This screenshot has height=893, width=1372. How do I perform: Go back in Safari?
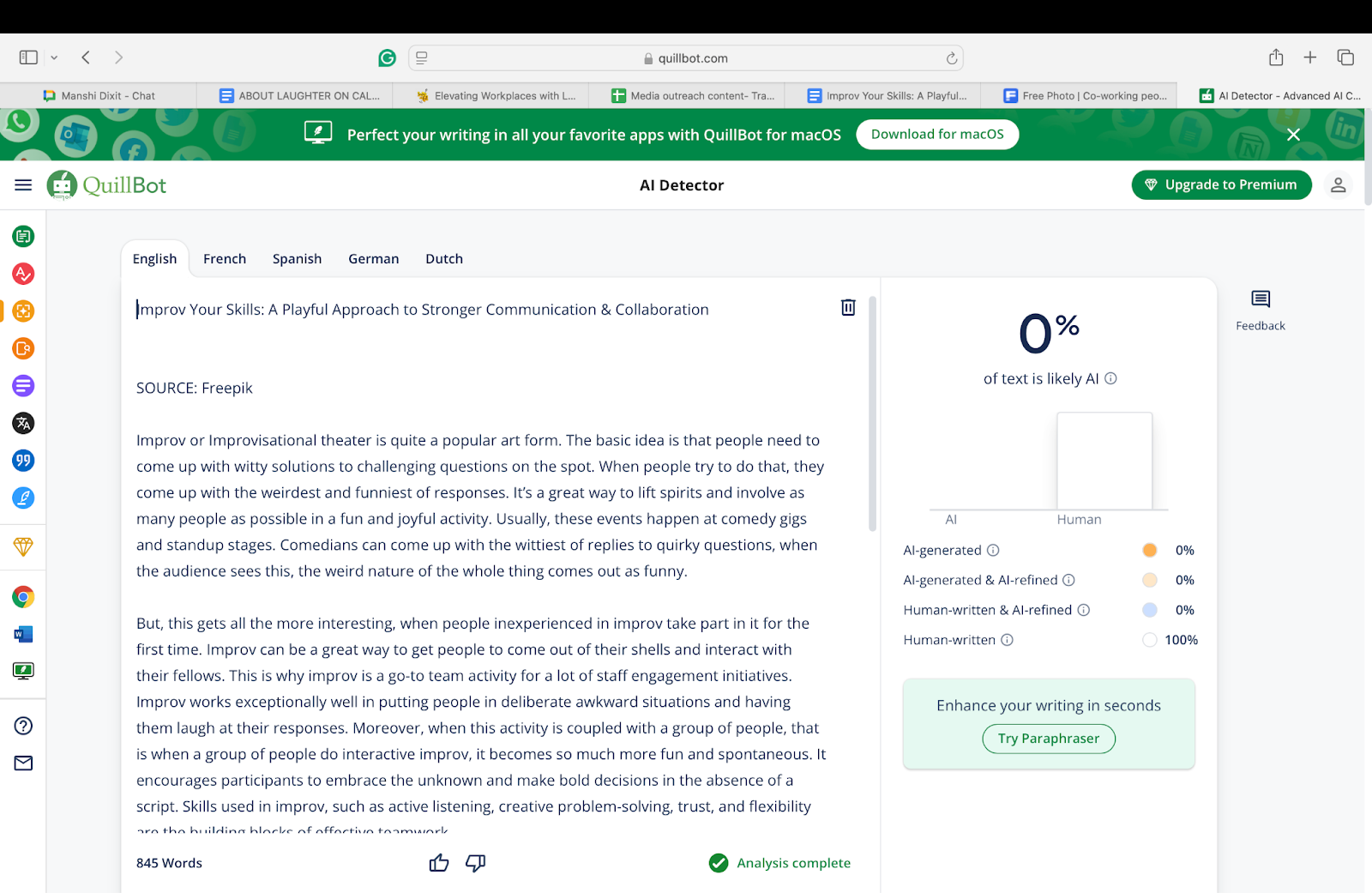click(86, 57)
